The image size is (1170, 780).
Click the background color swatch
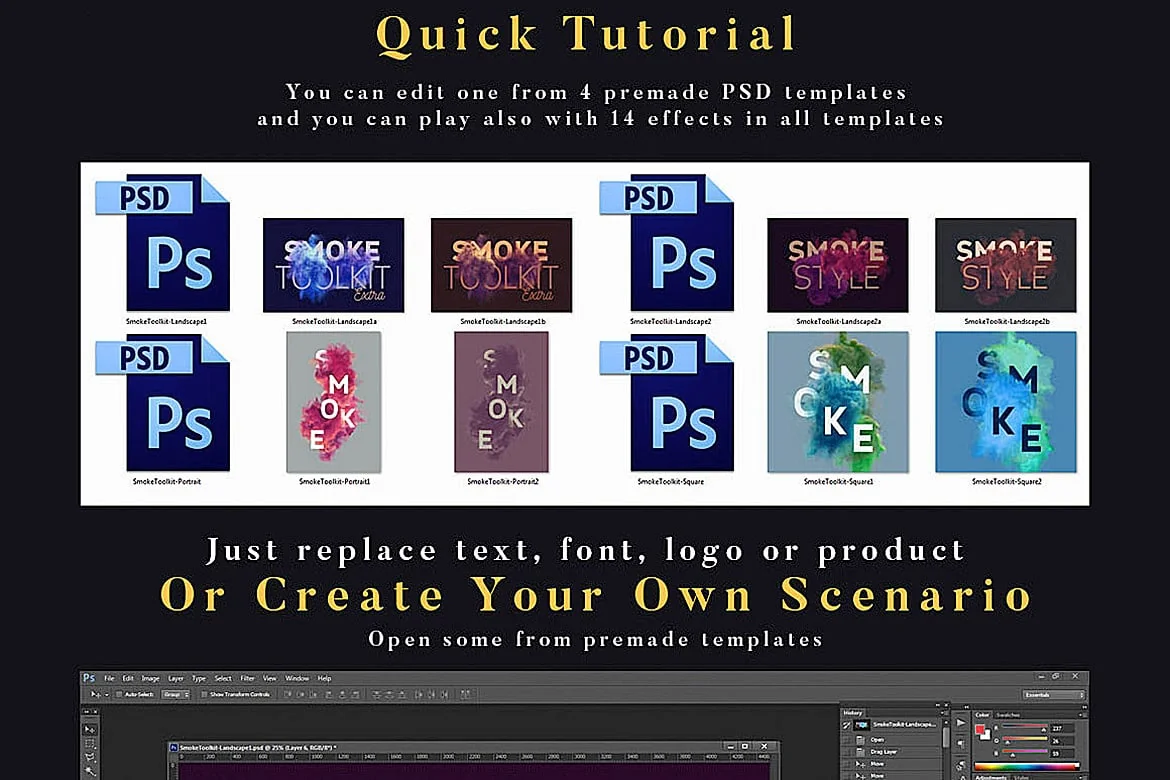[988, 737]
